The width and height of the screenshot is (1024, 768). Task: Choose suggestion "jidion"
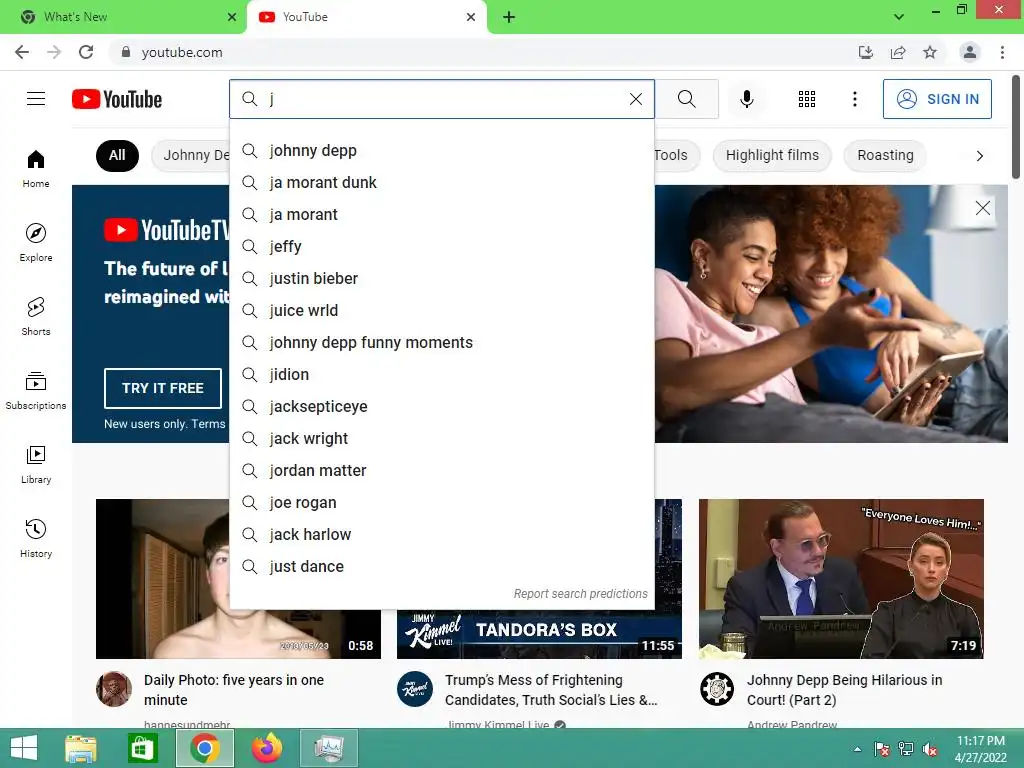(441, 375)
